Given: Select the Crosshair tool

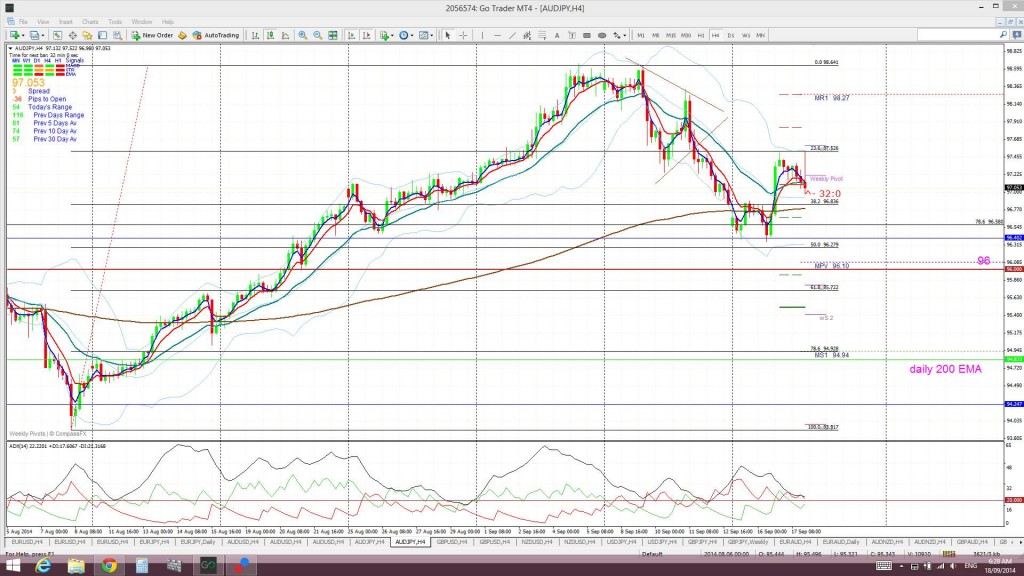Looking at the screenshot, I should [464, 35].
